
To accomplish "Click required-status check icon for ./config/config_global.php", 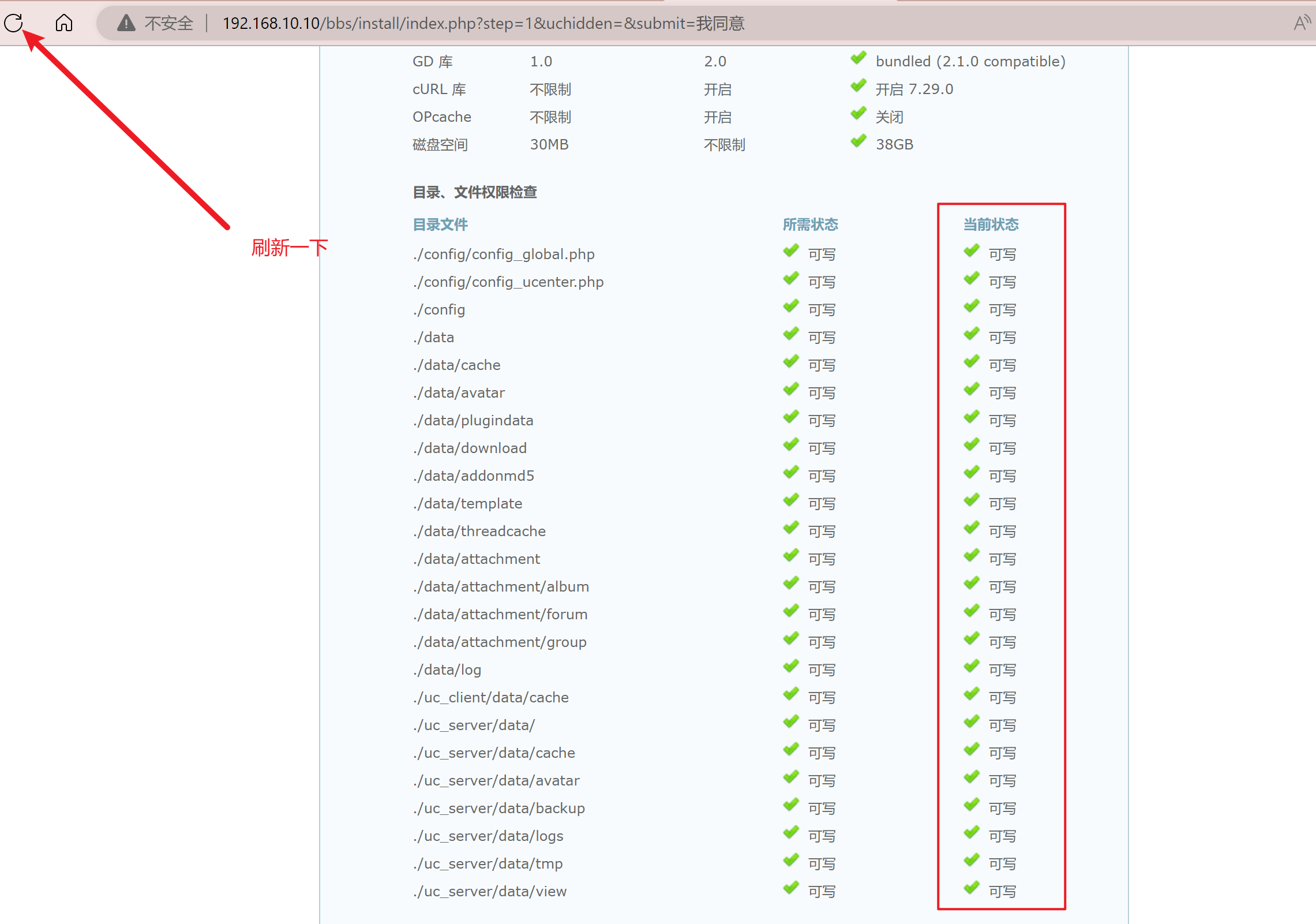I will 791,250.
